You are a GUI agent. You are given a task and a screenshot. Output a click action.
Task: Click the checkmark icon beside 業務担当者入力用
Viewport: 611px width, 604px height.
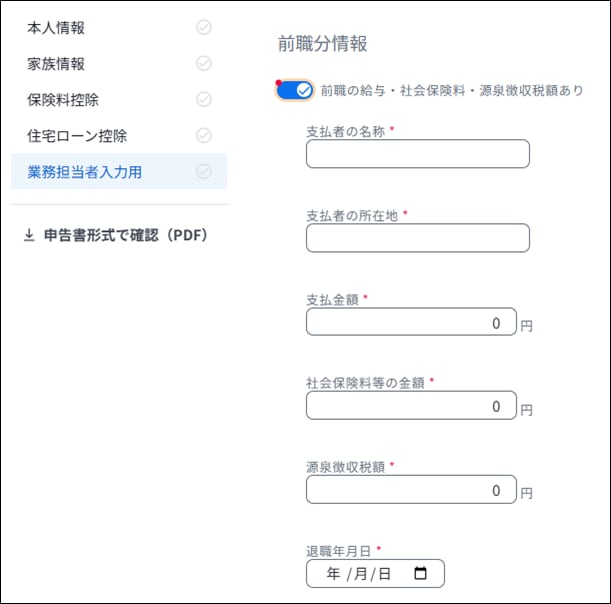[x=204, y=172]
